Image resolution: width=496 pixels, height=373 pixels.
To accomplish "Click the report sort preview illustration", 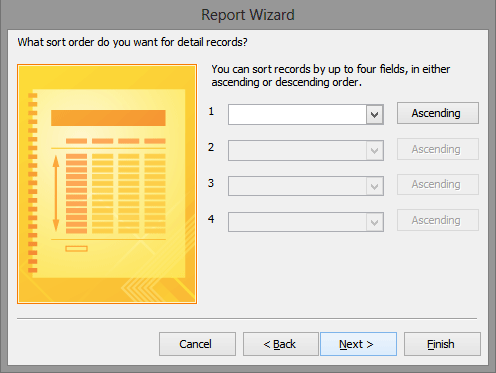I will point(107,184).
